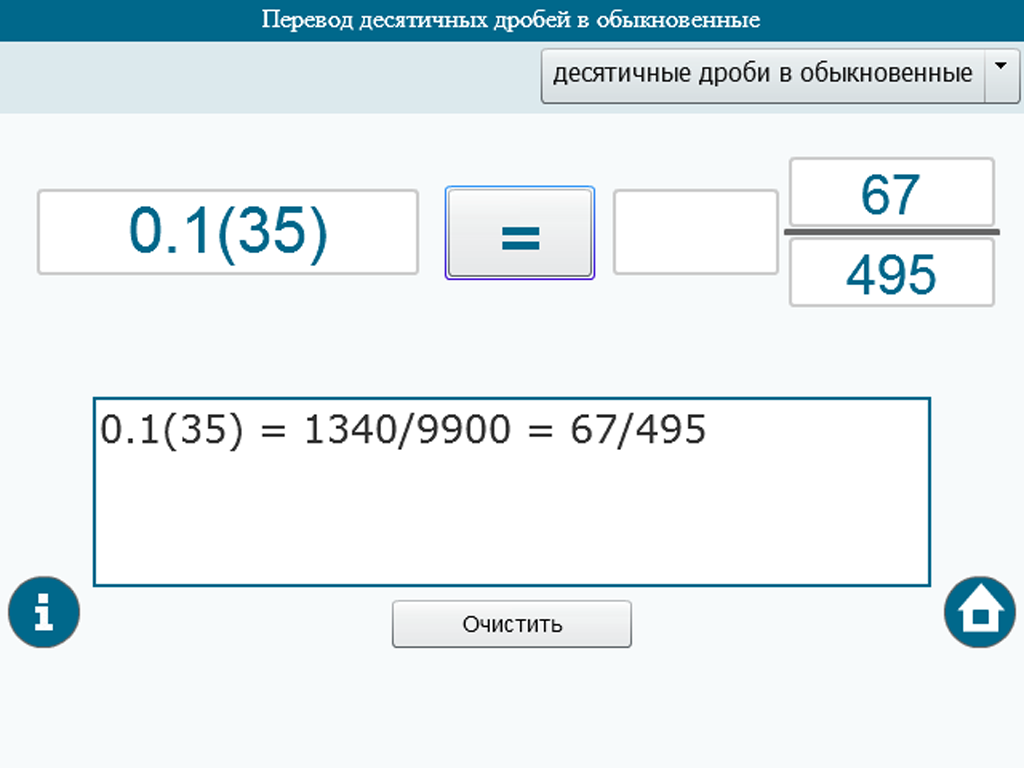The image size is (1024, 768).
Task: Go to the home screen icon
Action: click(x=980, y=612)
